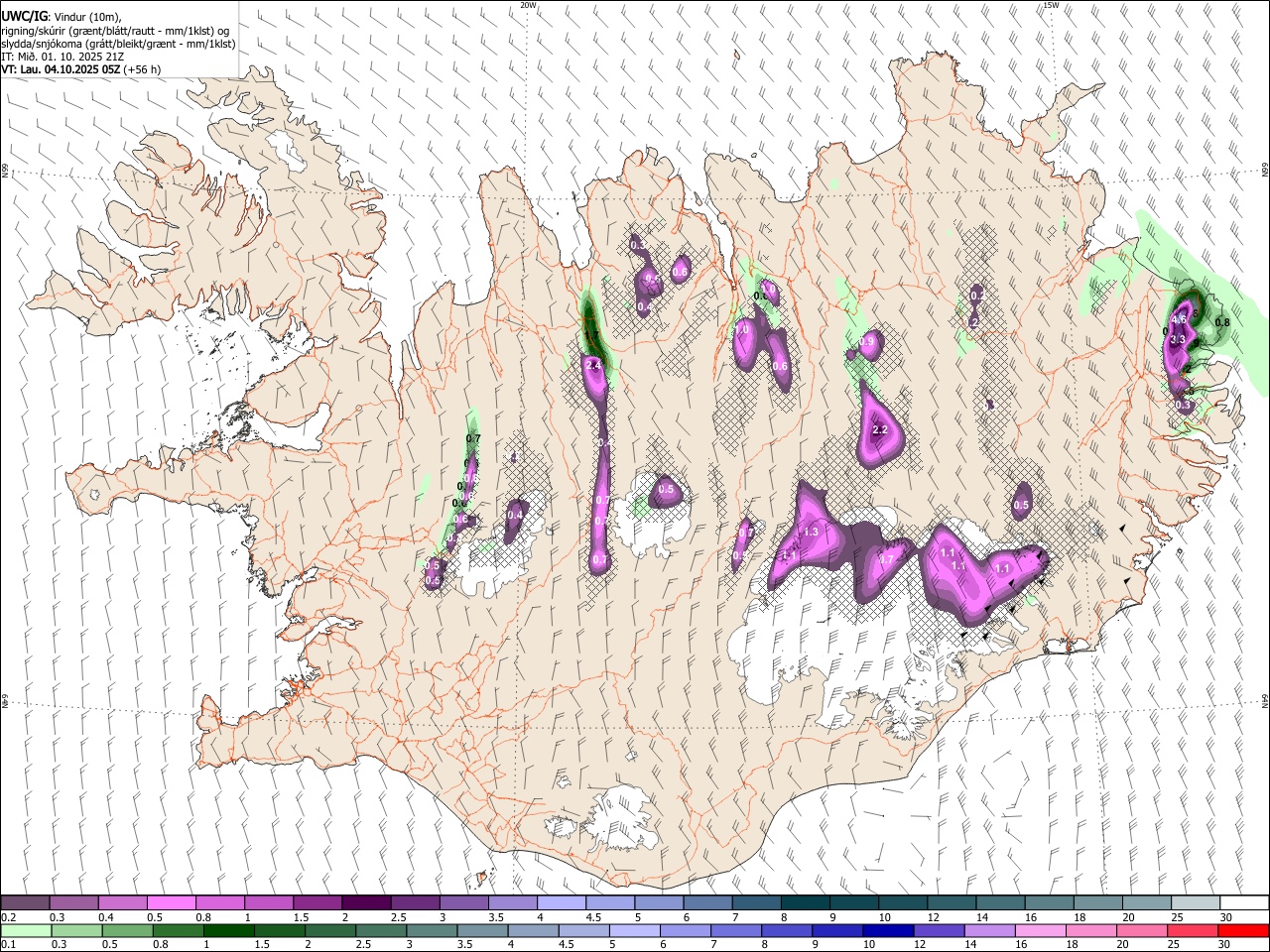
Task: Click the '3.3' value on the east coast
Action: point(1178,340)
